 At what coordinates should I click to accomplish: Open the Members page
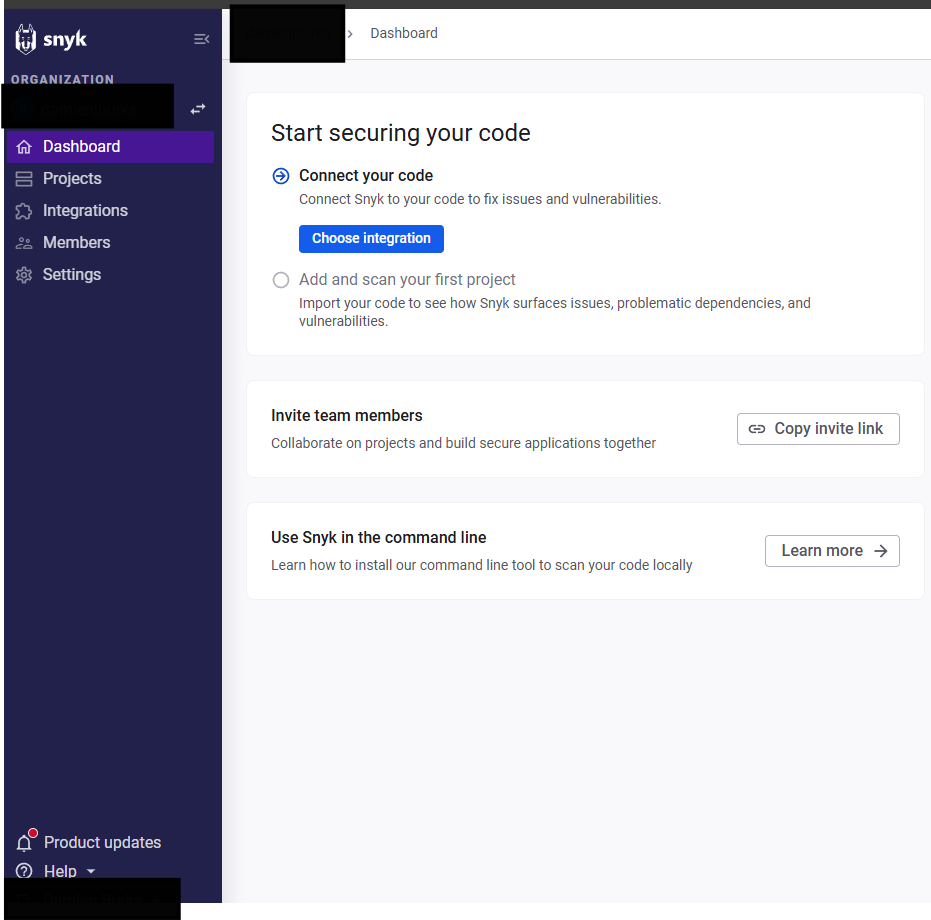[76, 243]
